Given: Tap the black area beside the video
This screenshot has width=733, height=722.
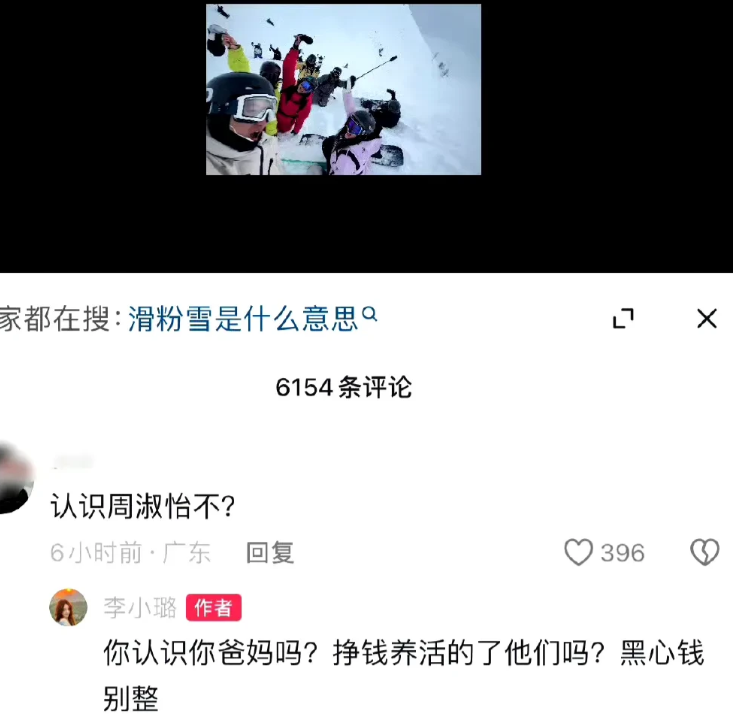Looking at the screenshot, I should click(x=607, y=136).
